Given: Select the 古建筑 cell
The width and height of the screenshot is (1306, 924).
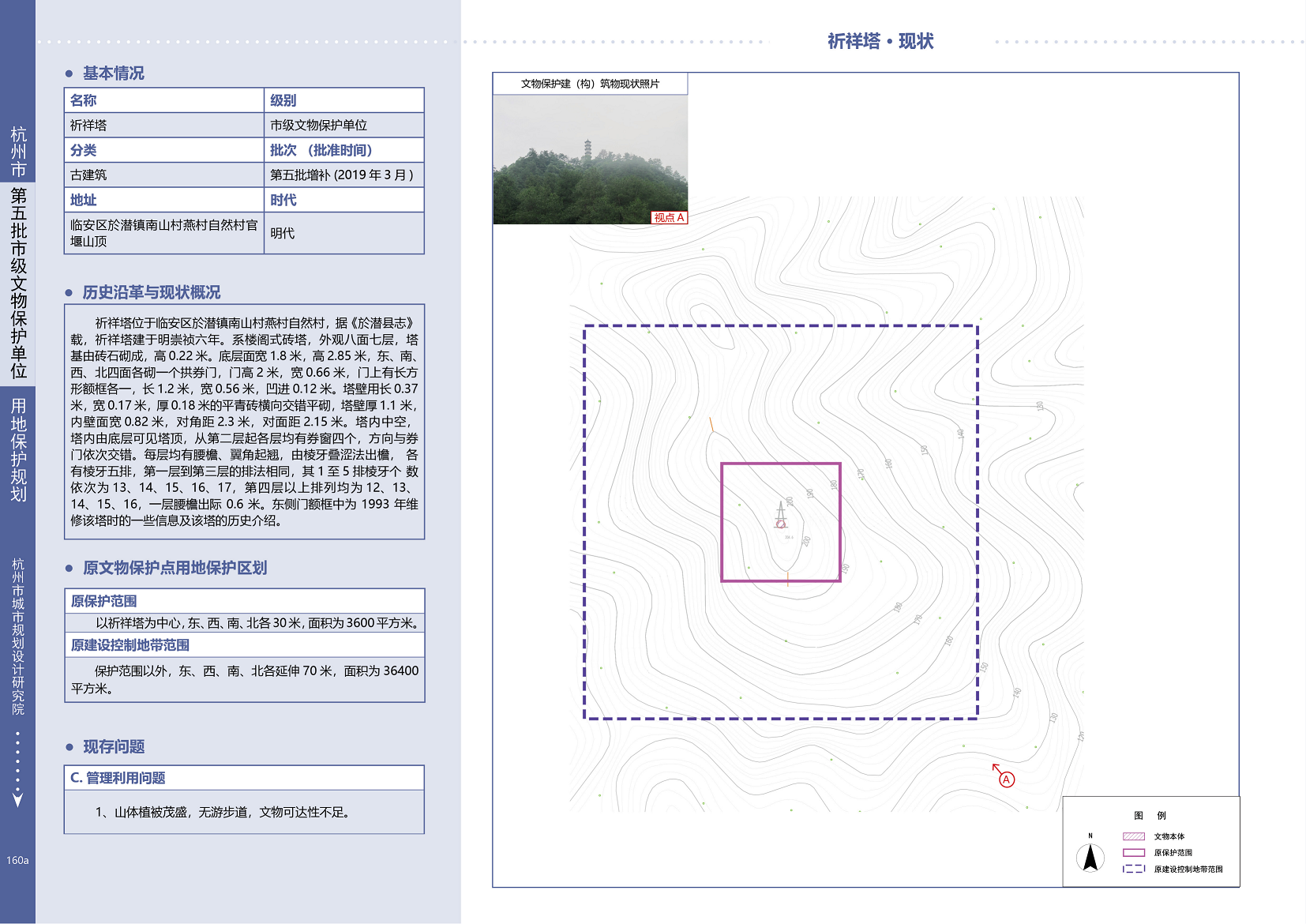Looking at the screenshot, I should click(x=163, y=175).
